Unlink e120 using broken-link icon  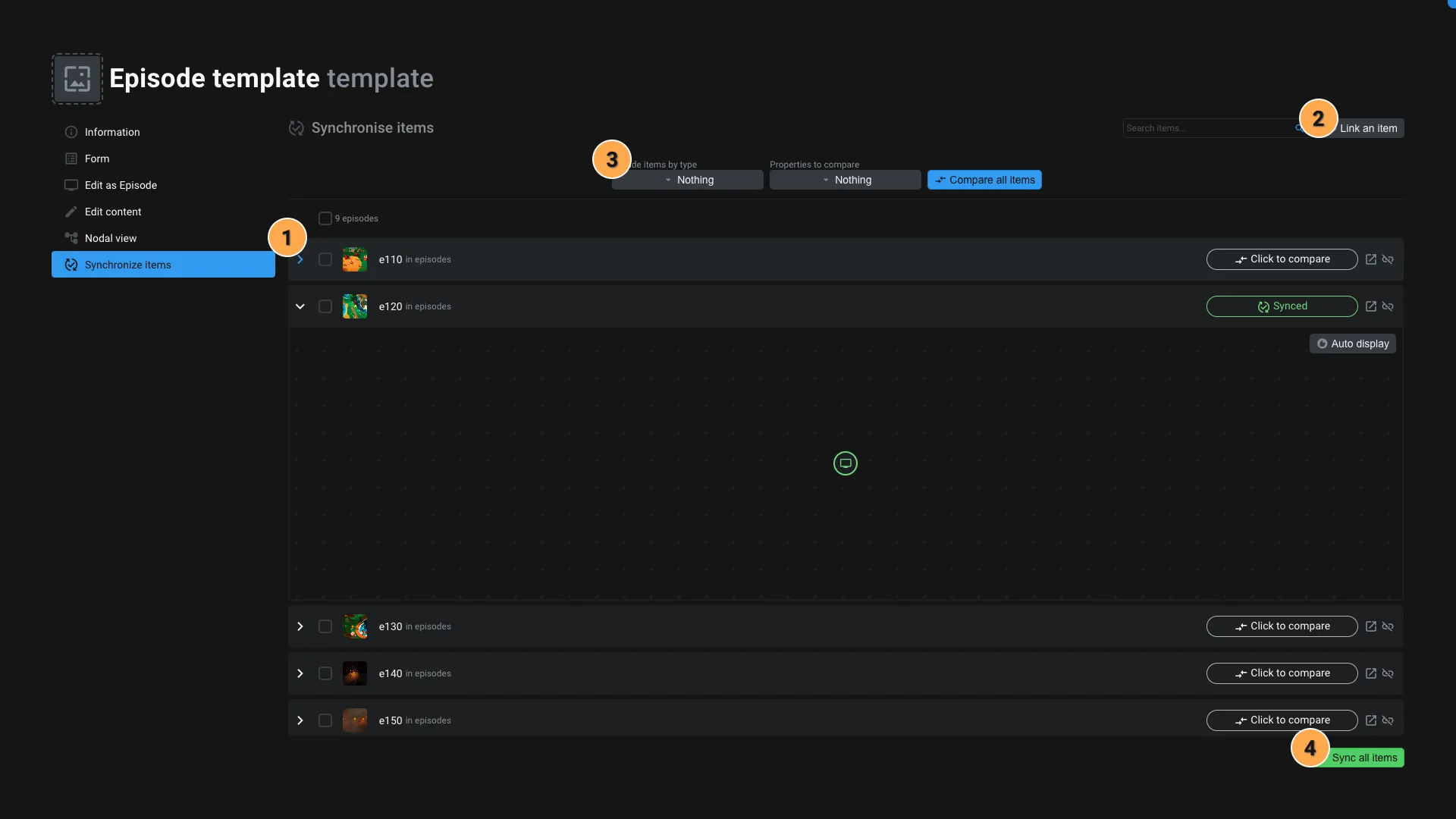(1388, 306)
